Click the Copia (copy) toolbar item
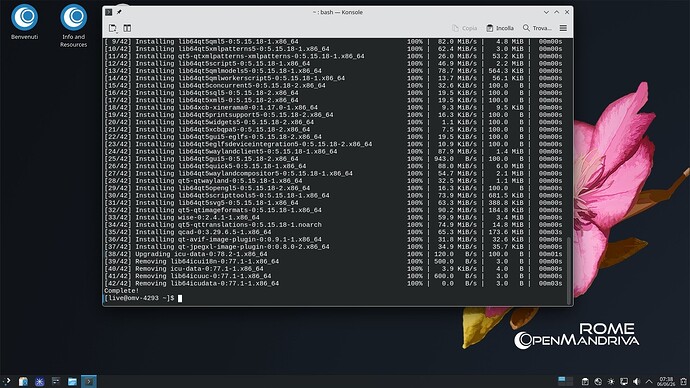 point(465,28)
